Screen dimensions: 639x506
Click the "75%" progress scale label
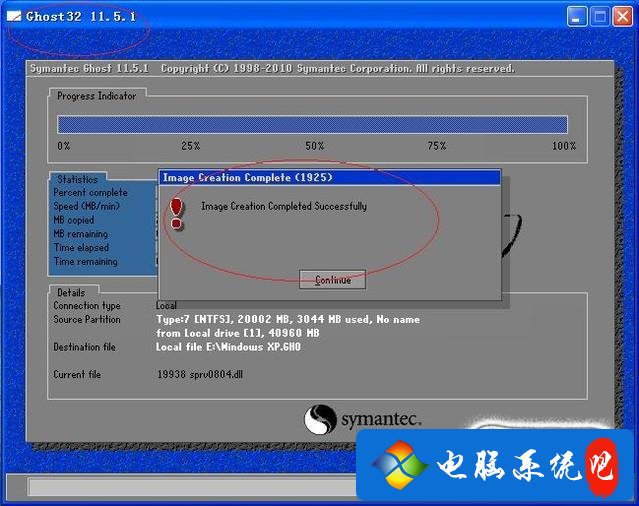pyautogui.click(x=437, y=146)
